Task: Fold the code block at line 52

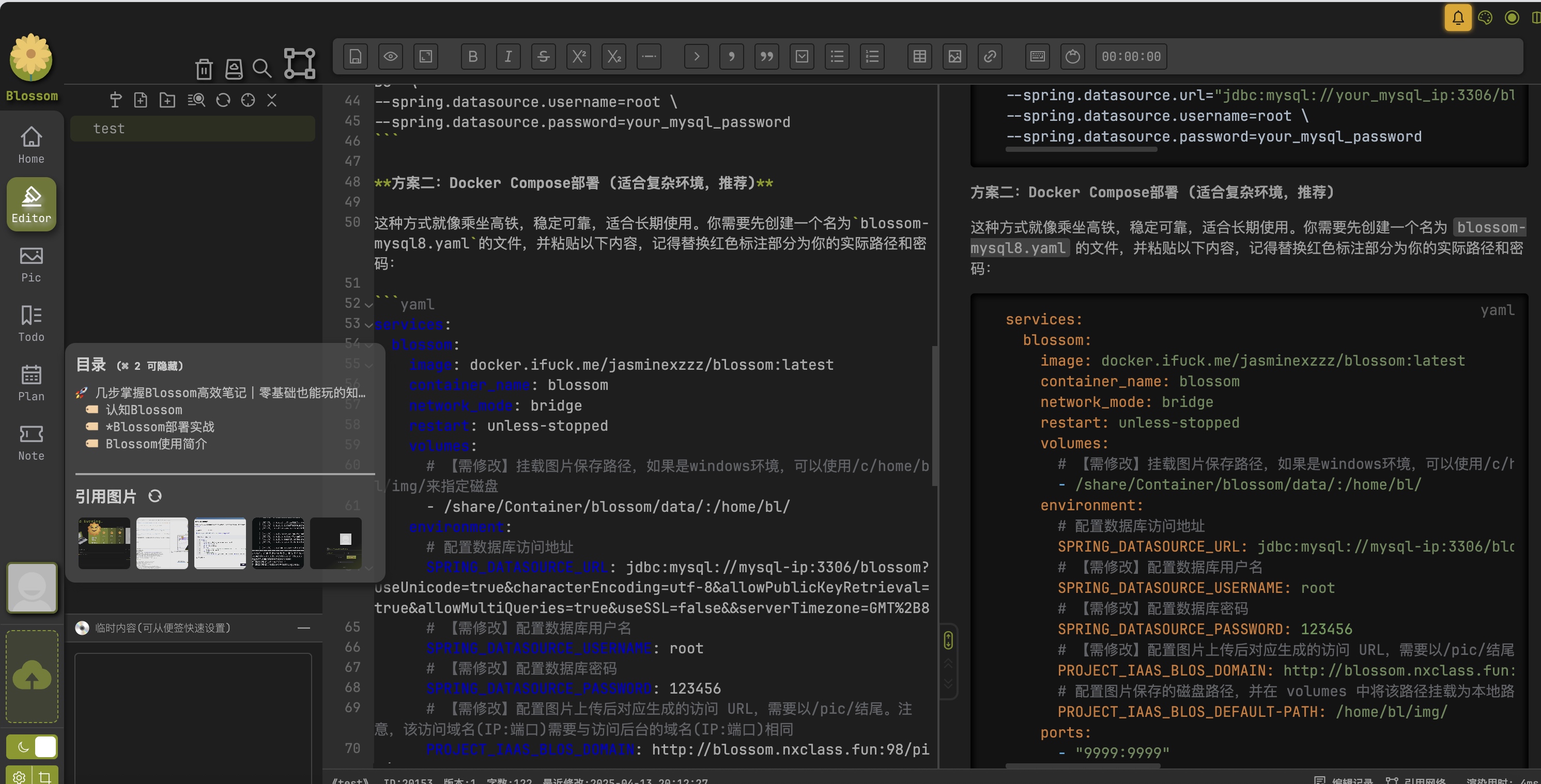Action: click(x=369, y=304)
